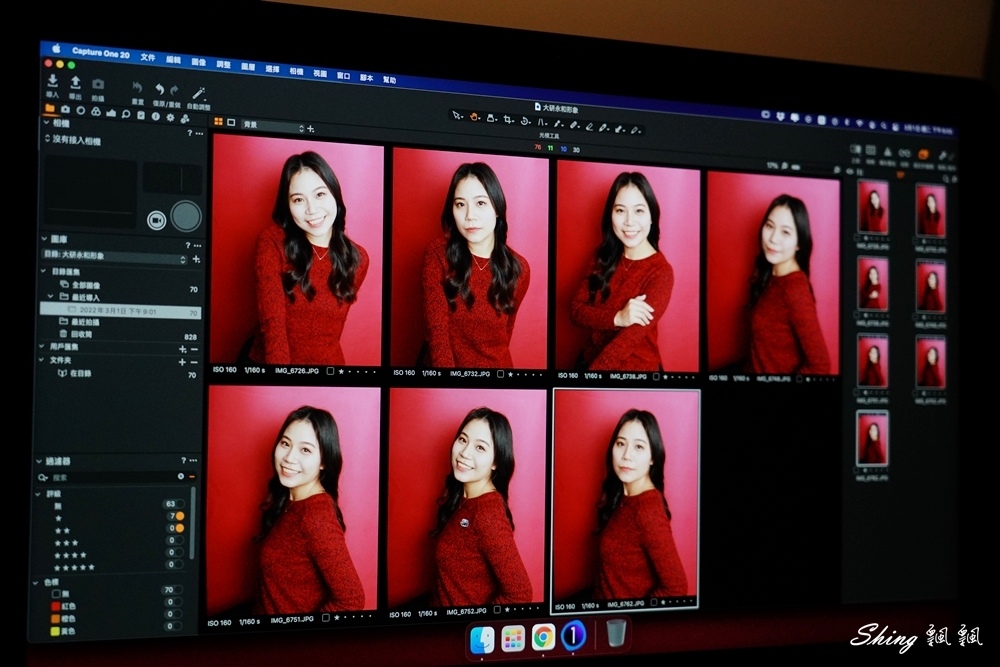Select the crop tool in cursor toolbar
1000x667 pixels.
click(508, 120)
